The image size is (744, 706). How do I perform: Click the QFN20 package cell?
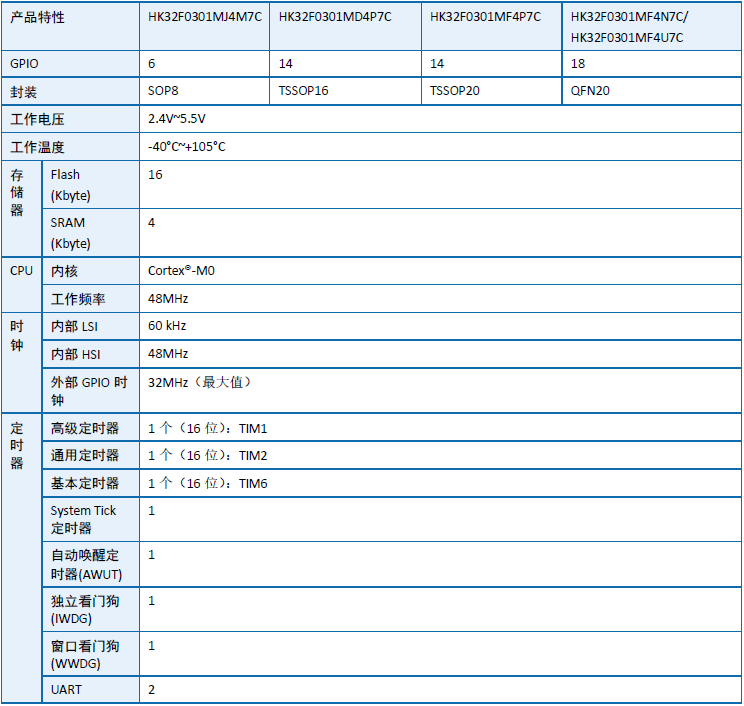(590, 90)
